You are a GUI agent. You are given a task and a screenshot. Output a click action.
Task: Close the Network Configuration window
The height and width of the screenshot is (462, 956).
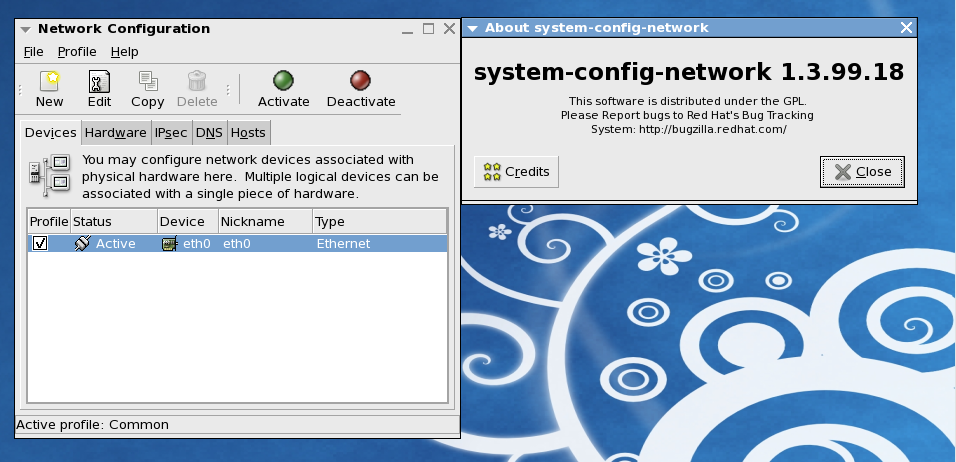point(449,29)
